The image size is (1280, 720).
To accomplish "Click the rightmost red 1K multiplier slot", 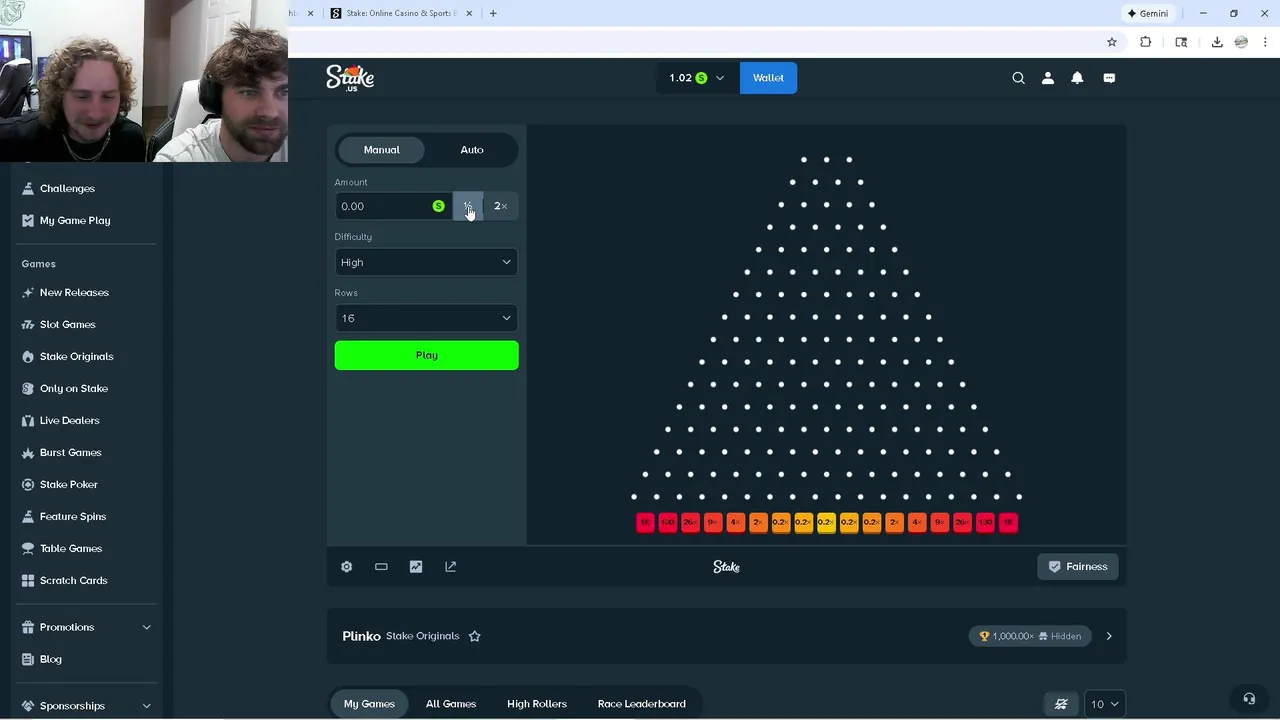I will 1008,522.
